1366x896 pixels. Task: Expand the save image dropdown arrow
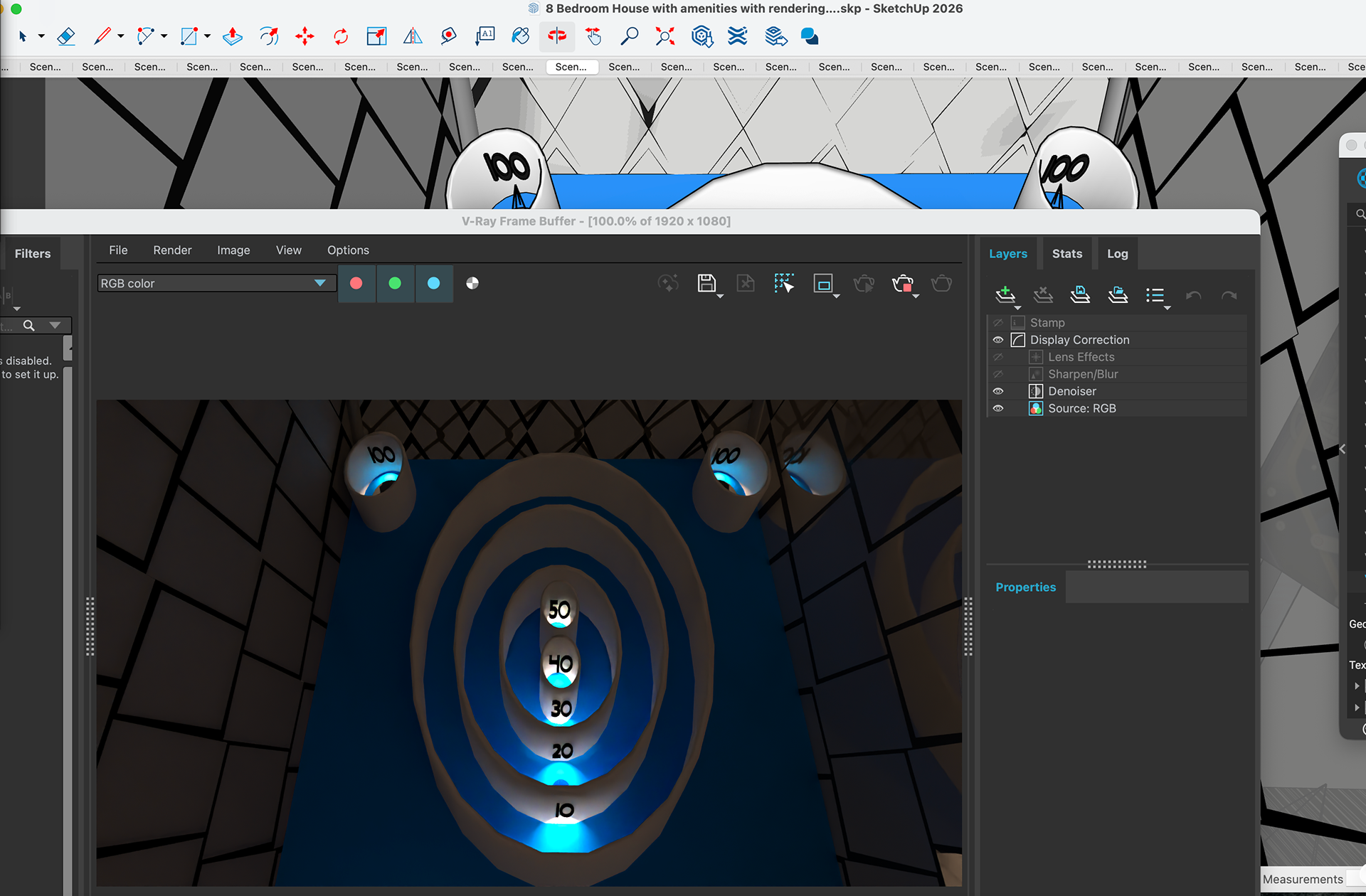pyautogui.click(x=720, y=296)
